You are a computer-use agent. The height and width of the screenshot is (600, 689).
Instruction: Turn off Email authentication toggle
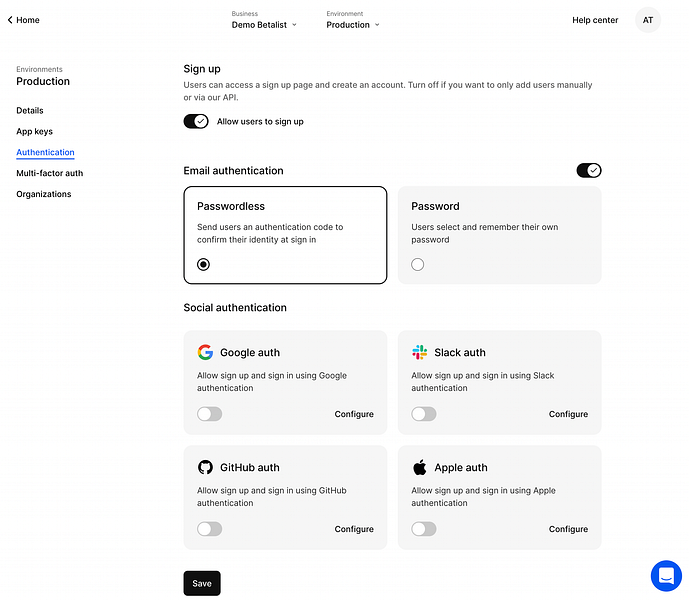589,170
